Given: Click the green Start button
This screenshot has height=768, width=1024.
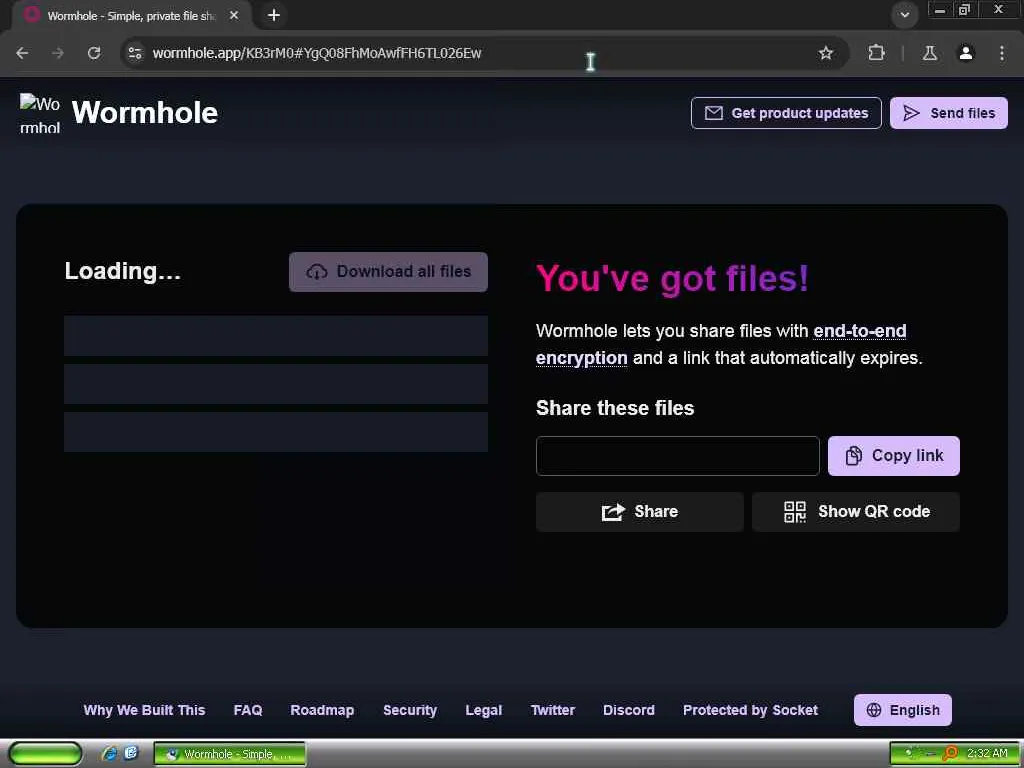Looking at the screenshot, I should point(45,754).
